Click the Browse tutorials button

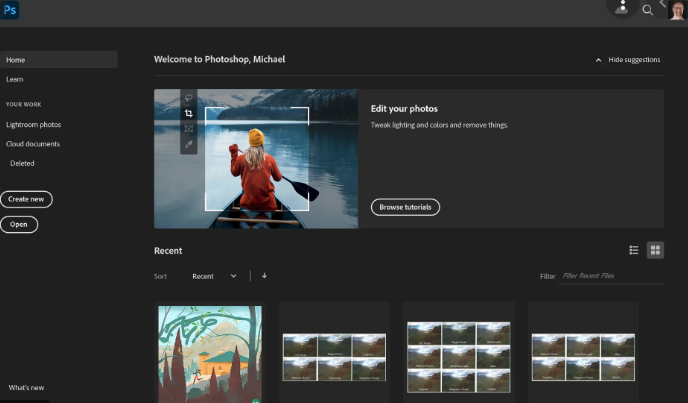(x=405, y=207)
